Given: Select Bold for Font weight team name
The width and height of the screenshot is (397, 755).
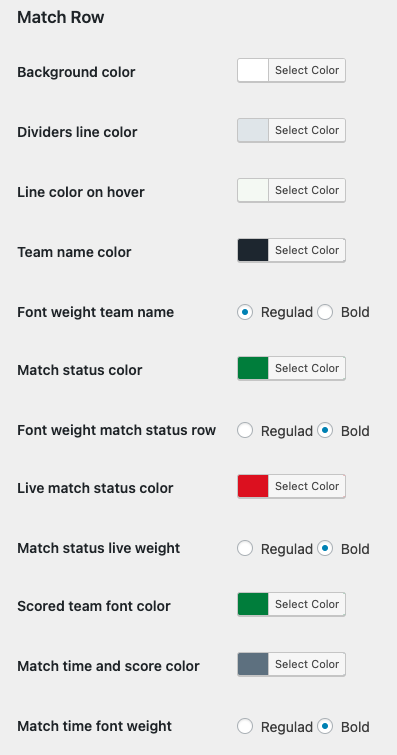Looking at the screenshot, I should click(x=325, y=312).
